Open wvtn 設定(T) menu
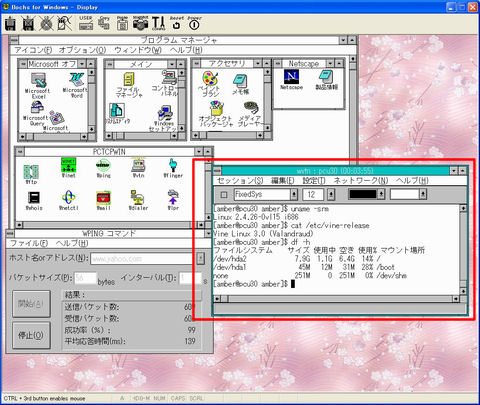480x405 pixels. [x=314, y=181]
